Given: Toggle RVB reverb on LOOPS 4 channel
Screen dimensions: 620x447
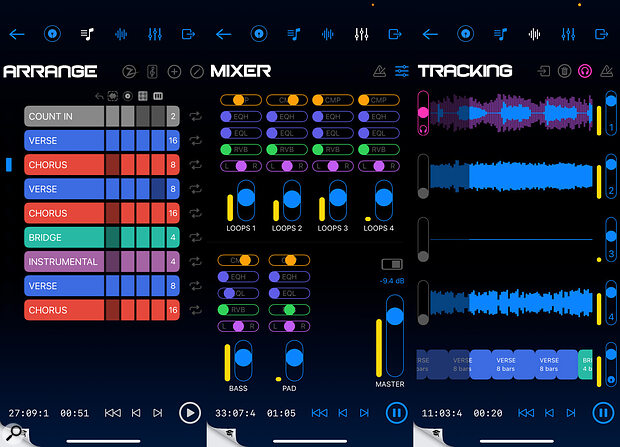Looking at the screenshot, I should 379,150.
